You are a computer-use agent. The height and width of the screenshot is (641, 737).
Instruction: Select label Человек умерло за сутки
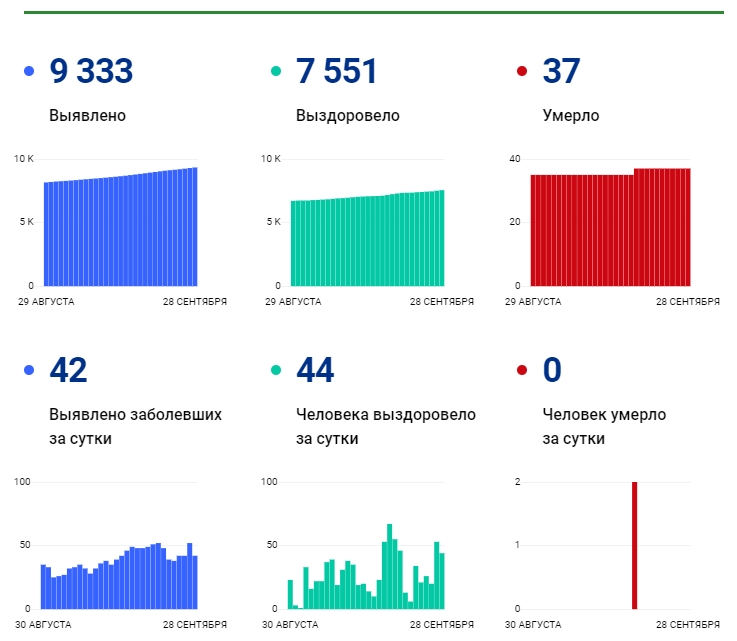click(x=604, y=426)
